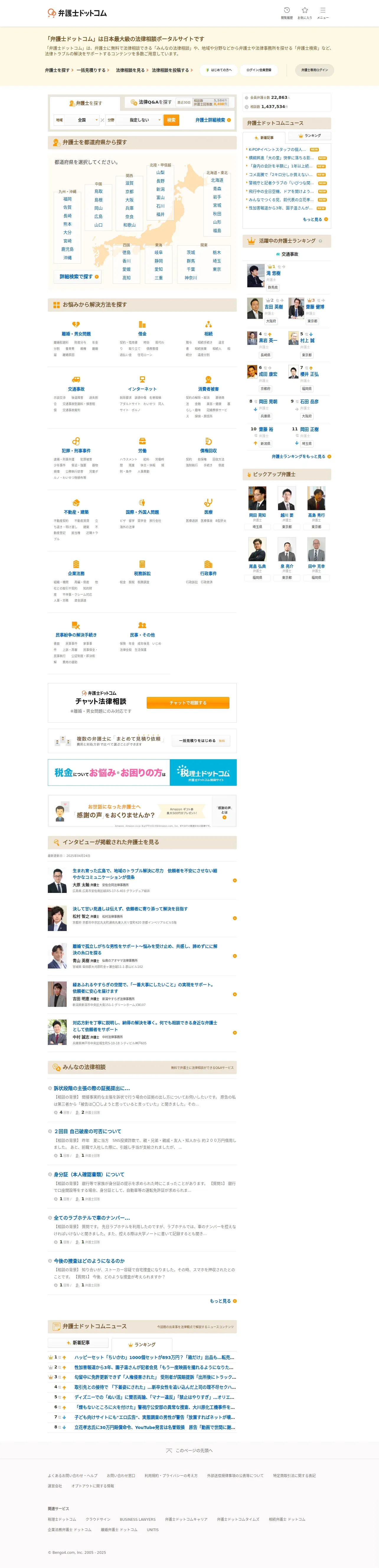Click the building icon above 行政事件

208,564
